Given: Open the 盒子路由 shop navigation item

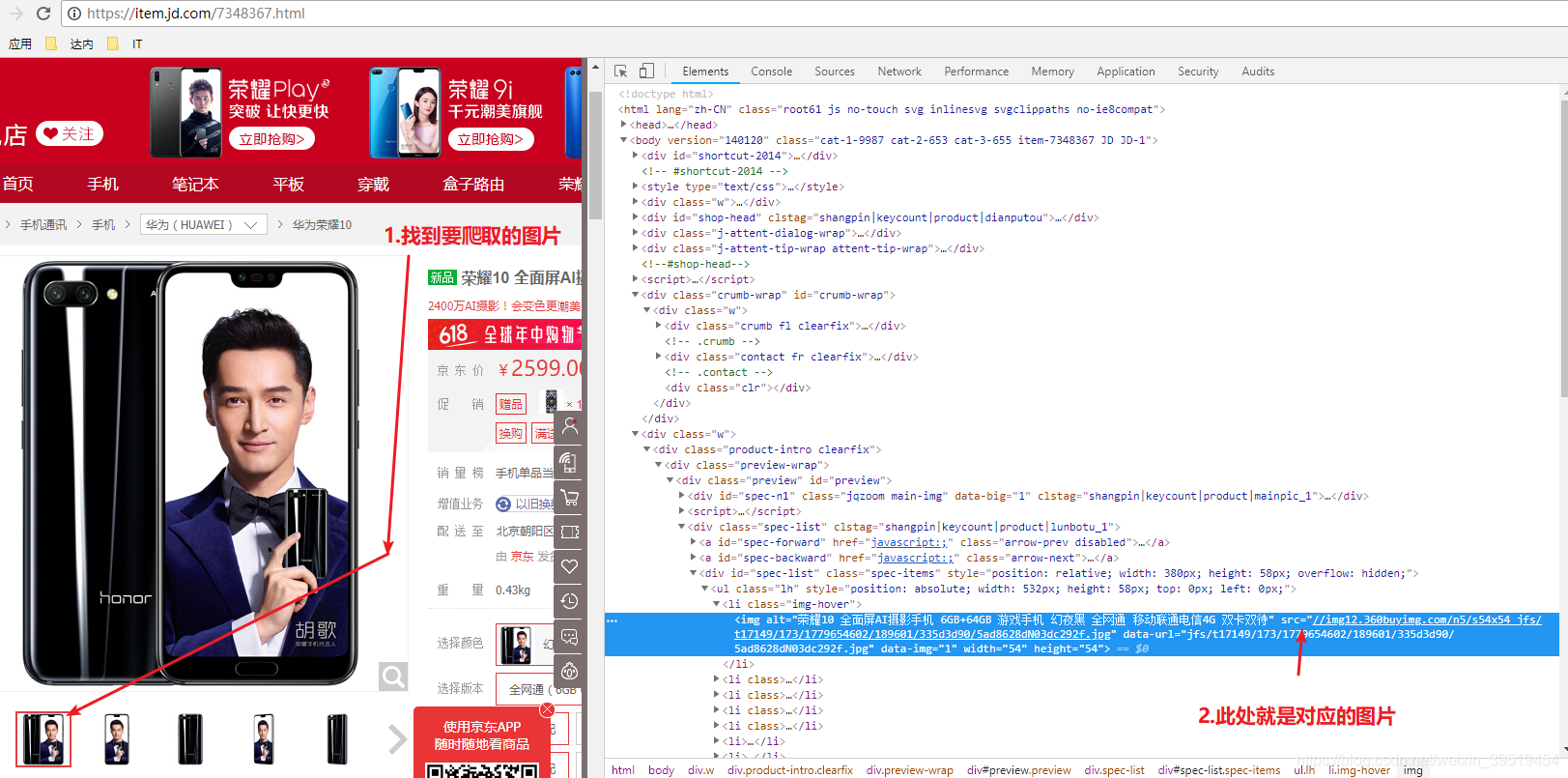Looking at the screenshot, I should point(473,184).
